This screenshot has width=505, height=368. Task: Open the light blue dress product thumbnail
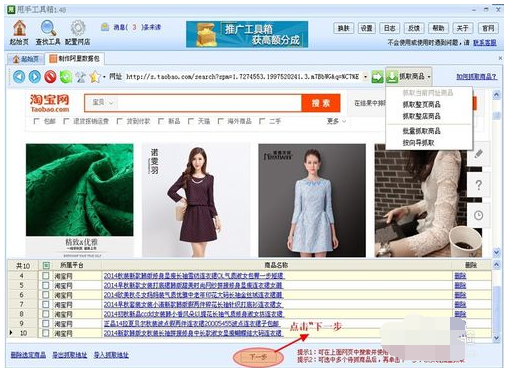[x=312, y=200]
